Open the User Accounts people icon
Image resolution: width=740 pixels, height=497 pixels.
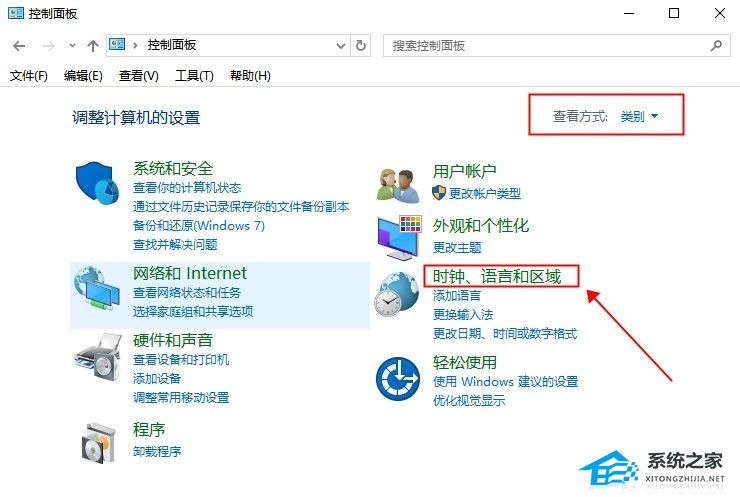tap(399, 186)
